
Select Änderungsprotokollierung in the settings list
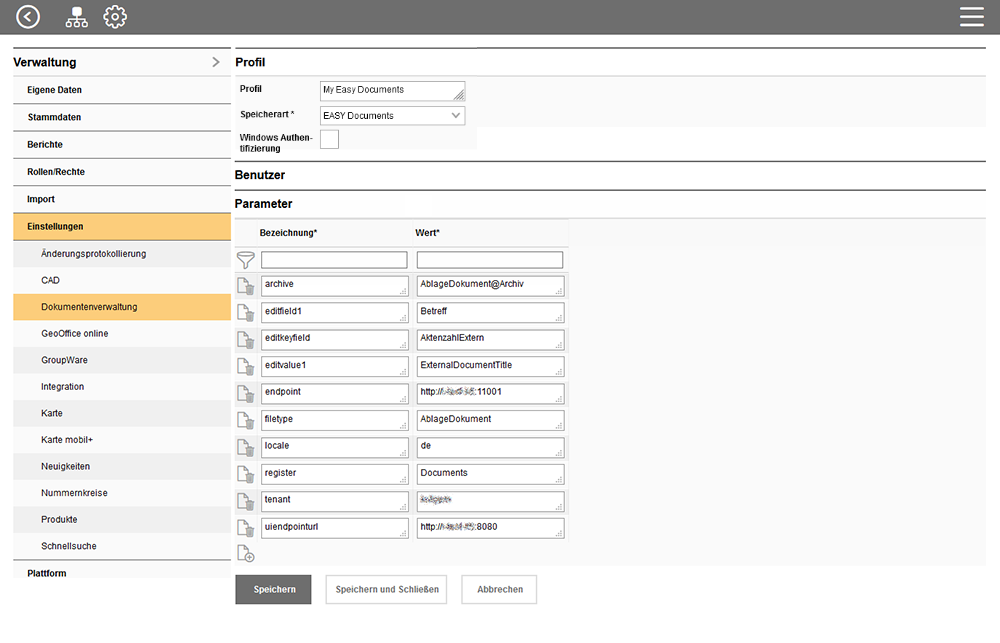93,254
